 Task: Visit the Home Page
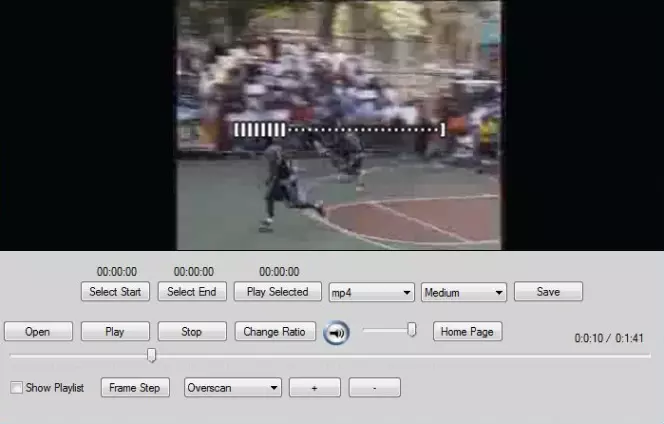(x=468, y=331)
